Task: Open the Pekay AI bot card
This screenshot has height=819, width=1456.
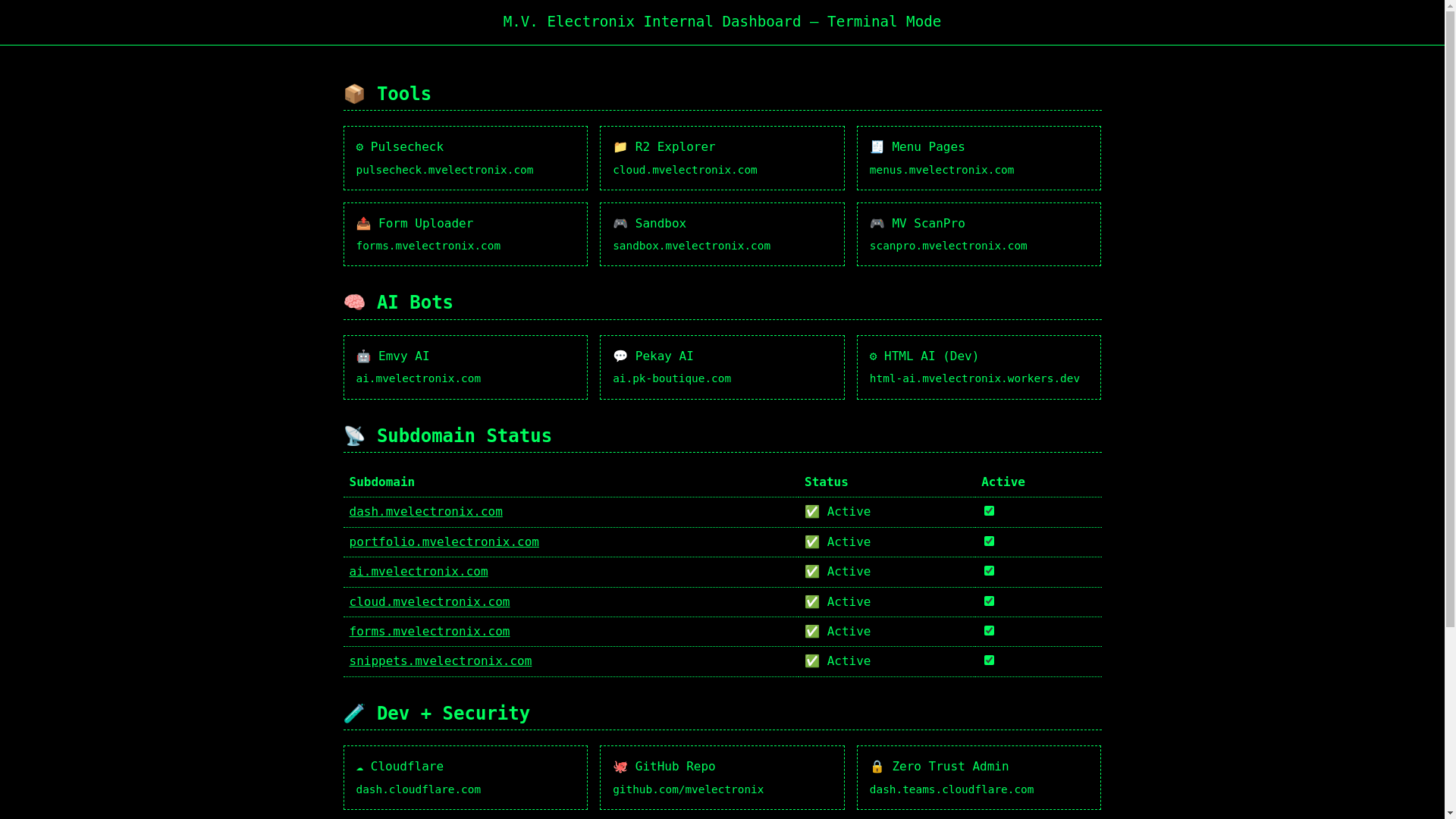Action: (722, 367)
